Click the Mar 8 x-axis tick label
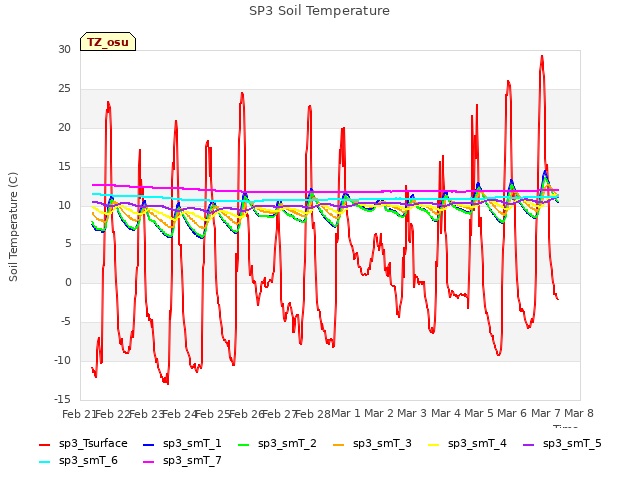 click(x=579, y=413)
